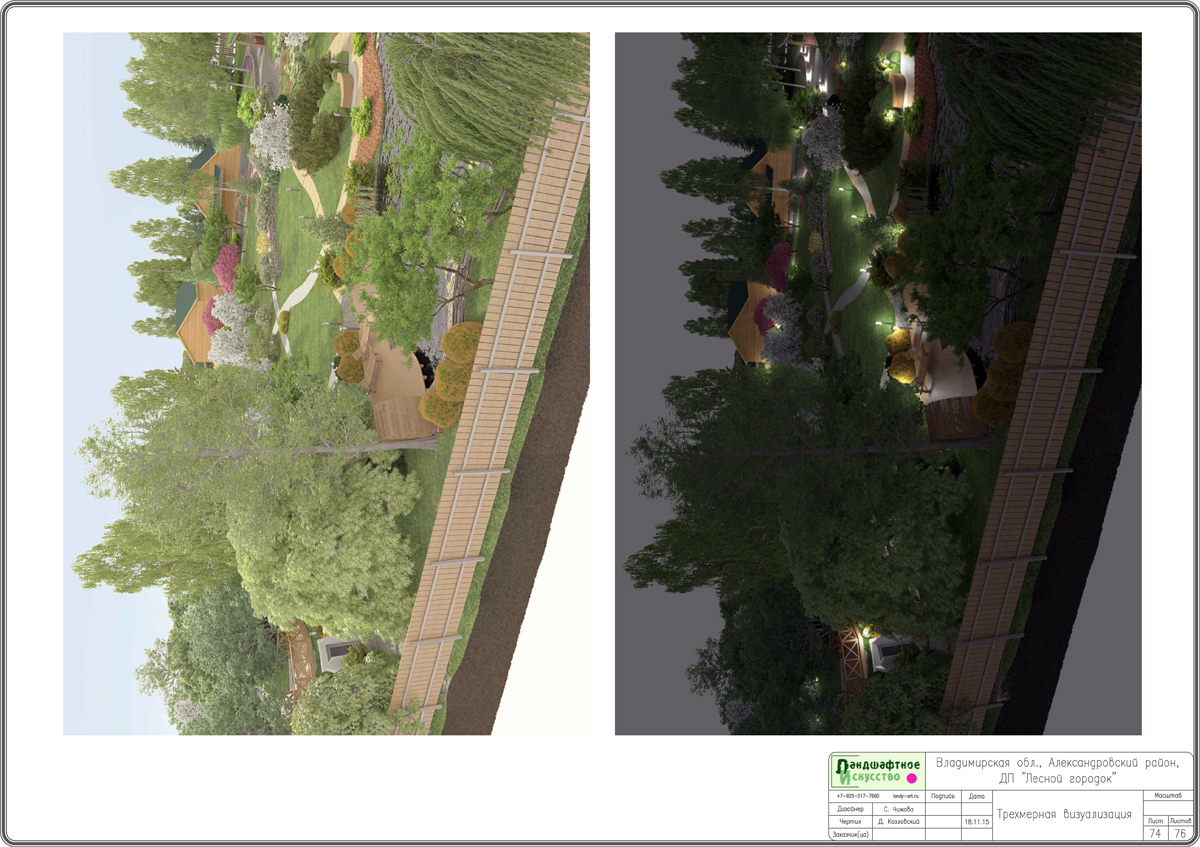Click the 'Масштаб' header cell
This screenshot has width=1200, height=847.
tap(1167, 796)
